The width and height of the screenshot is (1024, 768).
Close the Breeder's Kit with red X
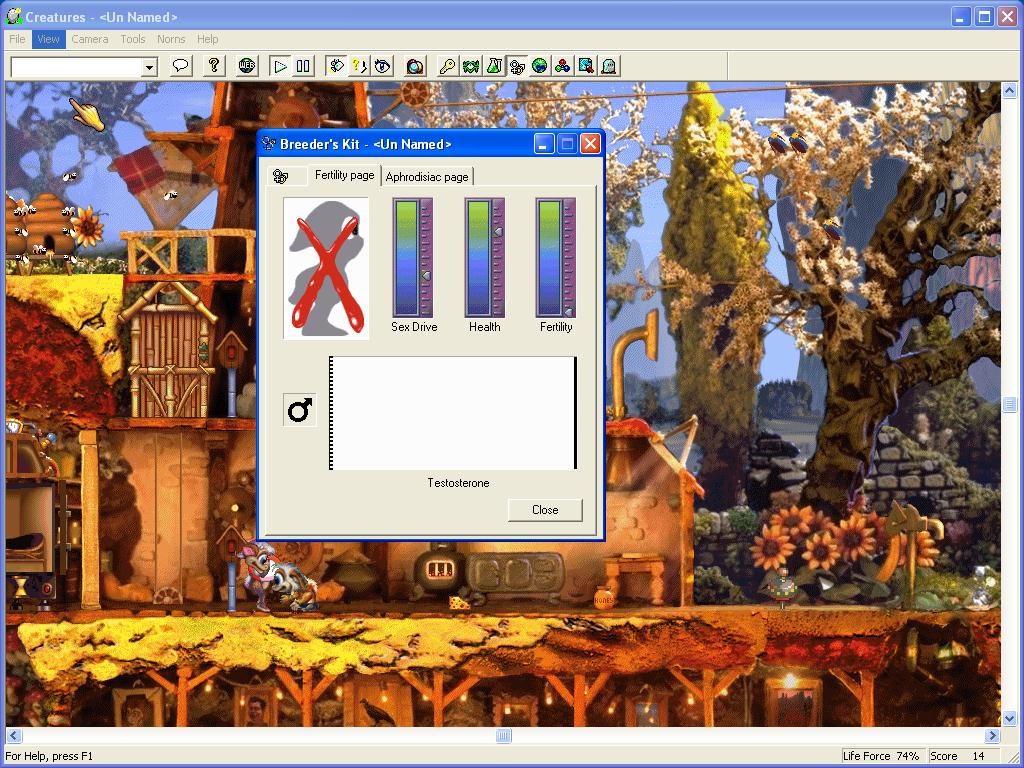click(x=590, y=144)
